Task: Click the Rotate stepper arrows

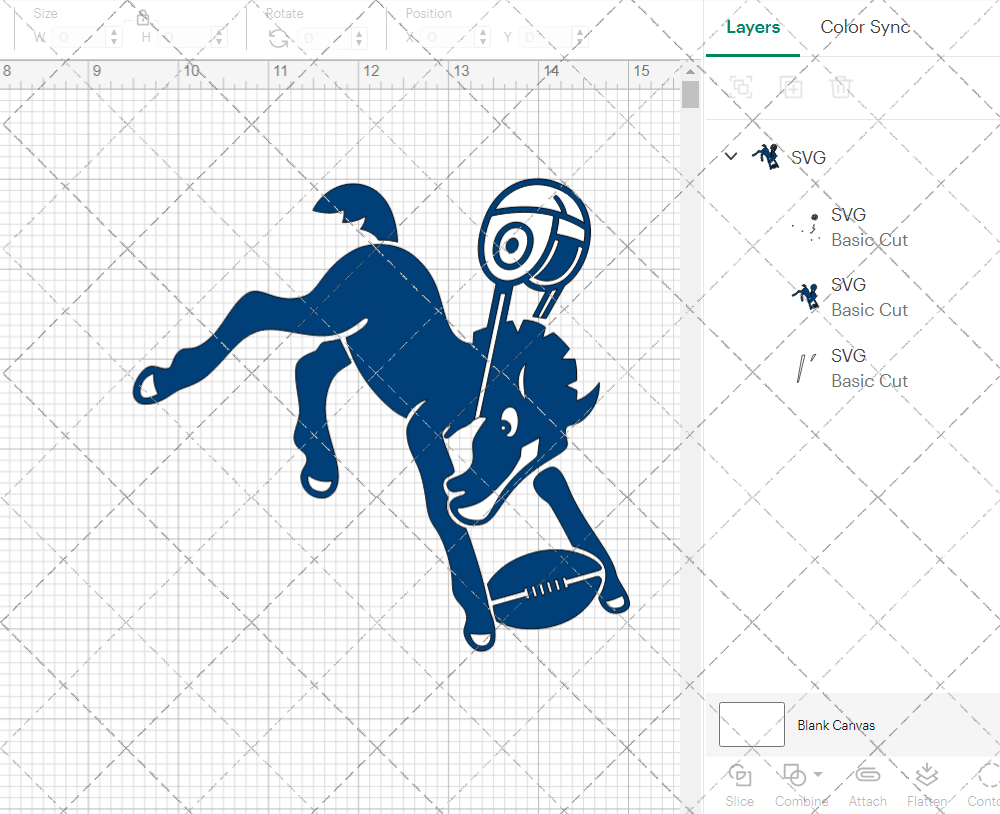Action: (359, 38)
